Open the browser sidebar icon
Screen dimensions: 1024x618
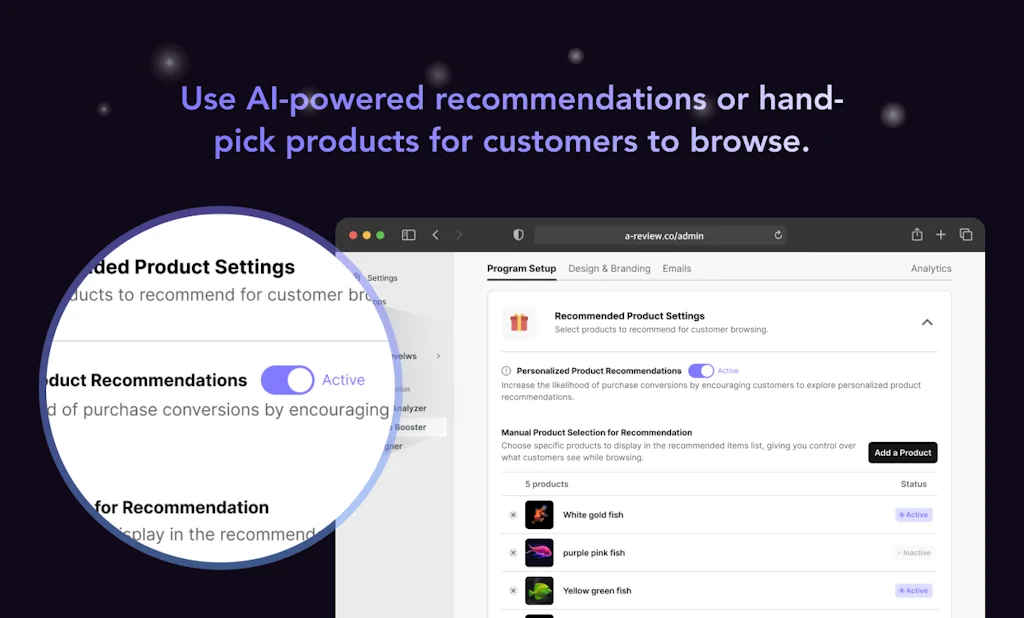click(x=408, y=234)
